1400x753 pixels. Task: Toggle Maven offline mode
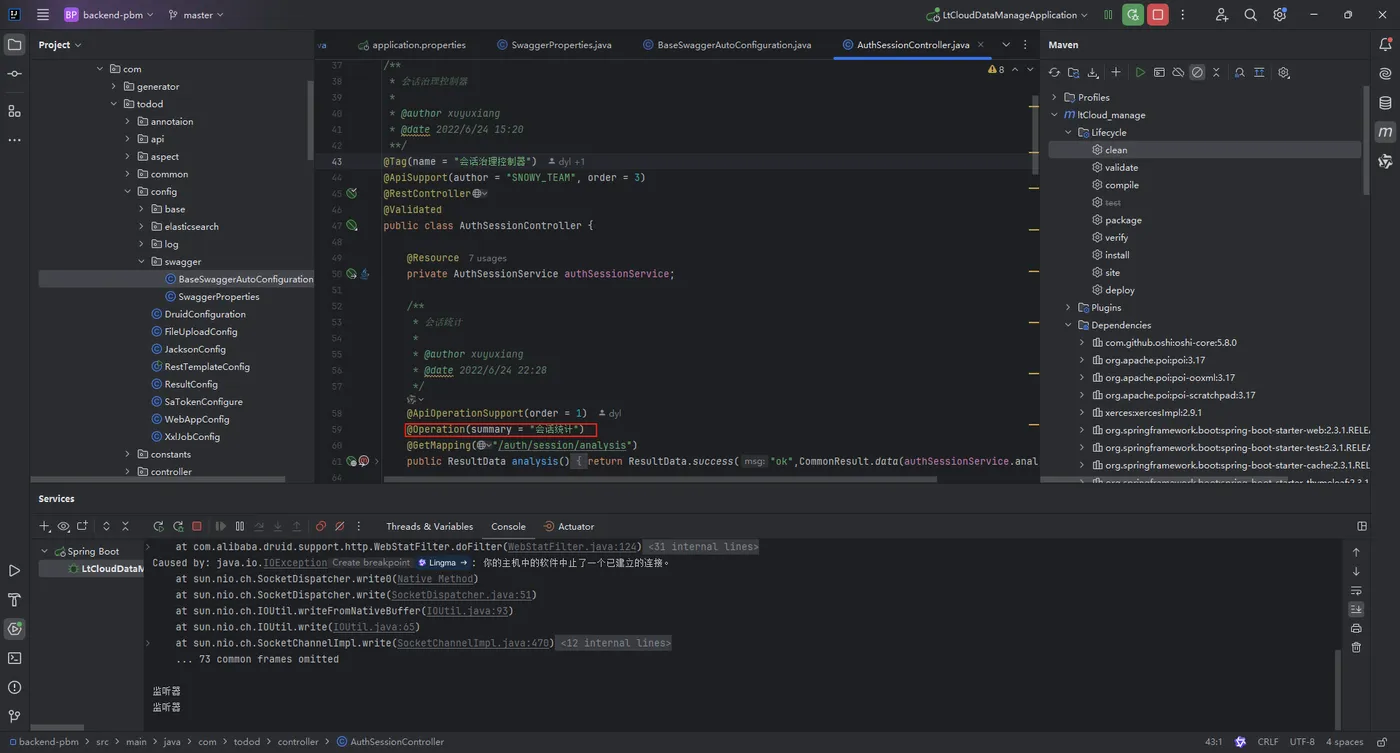[1178, 73]
